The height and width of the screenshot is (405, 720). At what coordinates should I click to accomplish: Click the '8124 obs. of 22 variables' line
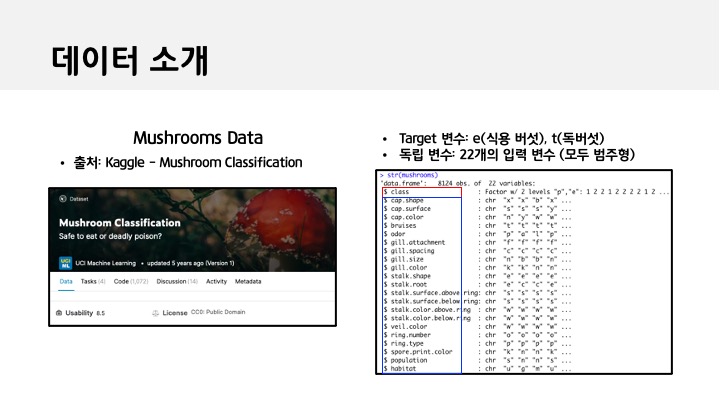(457, 183)
